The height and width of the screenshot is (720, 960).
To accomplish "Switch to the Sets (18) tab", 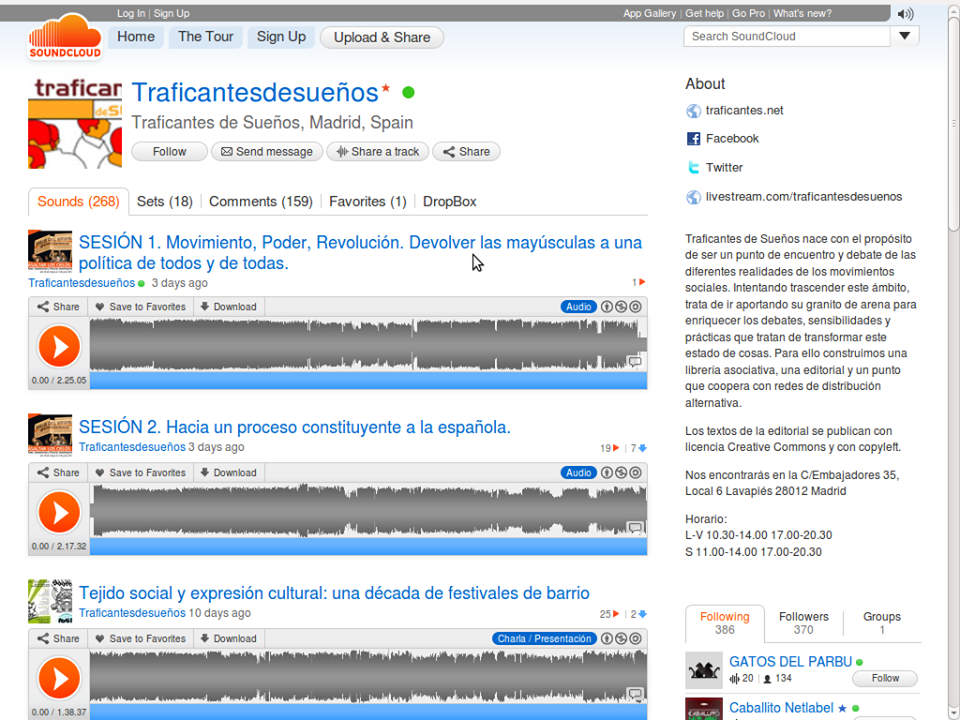I will (x=165, y=201).
